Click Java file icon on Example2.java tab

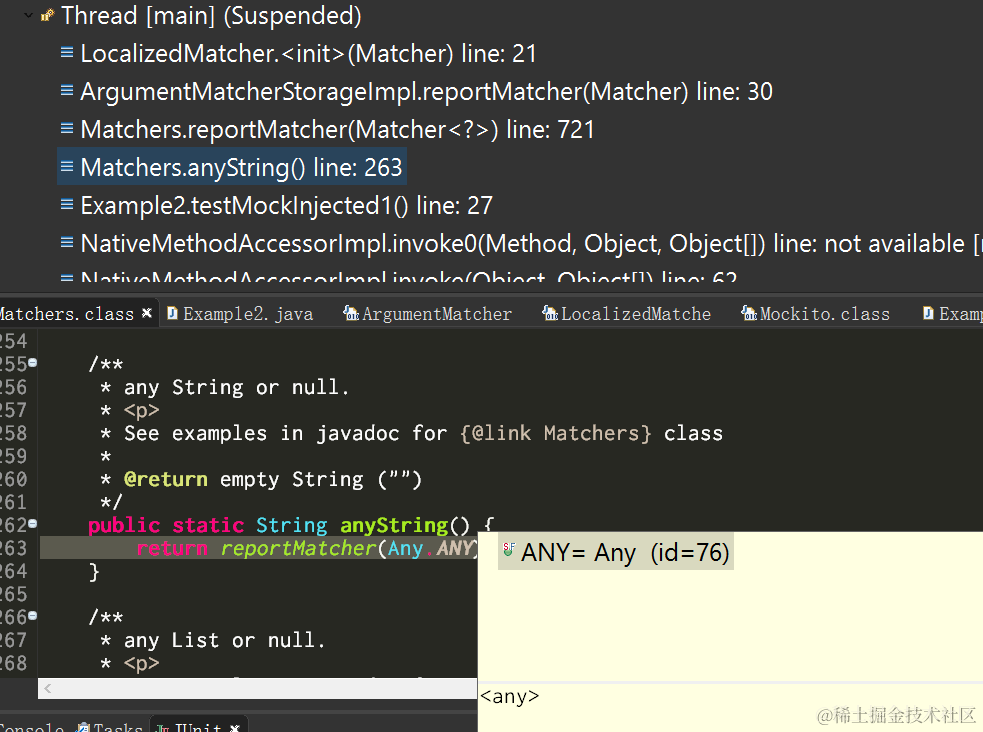(x=172, y=313)
